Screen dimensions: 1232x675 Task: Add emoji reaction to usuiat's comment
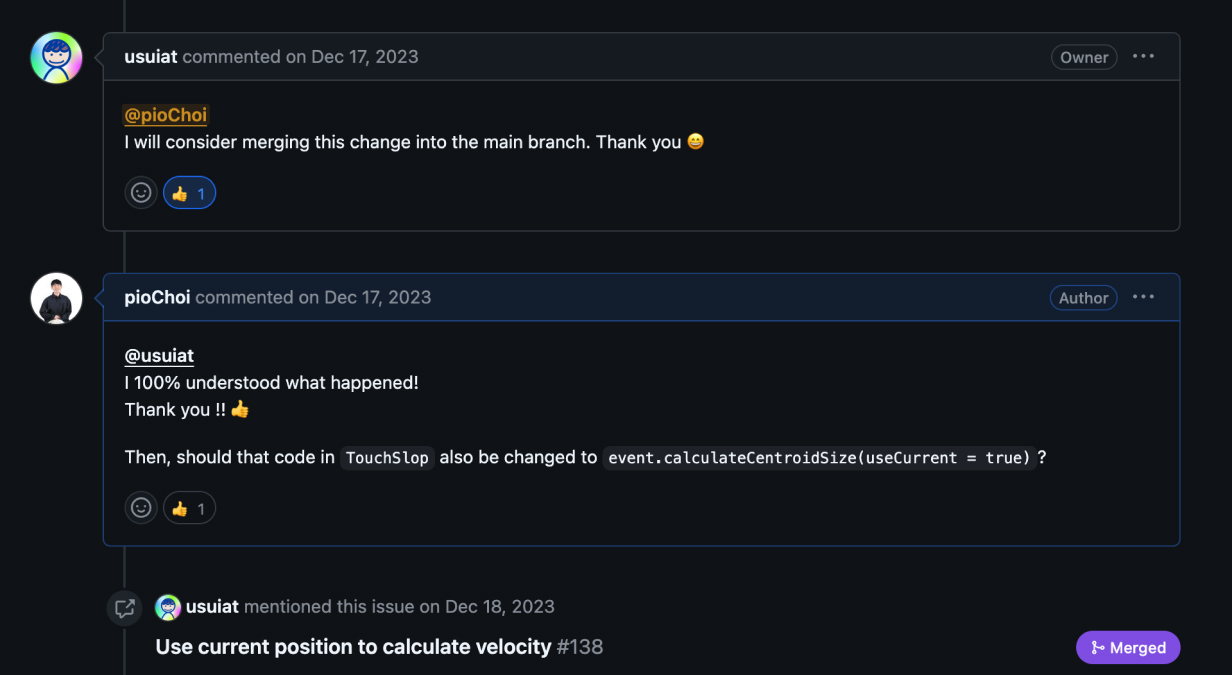click(x=141, y=193)
